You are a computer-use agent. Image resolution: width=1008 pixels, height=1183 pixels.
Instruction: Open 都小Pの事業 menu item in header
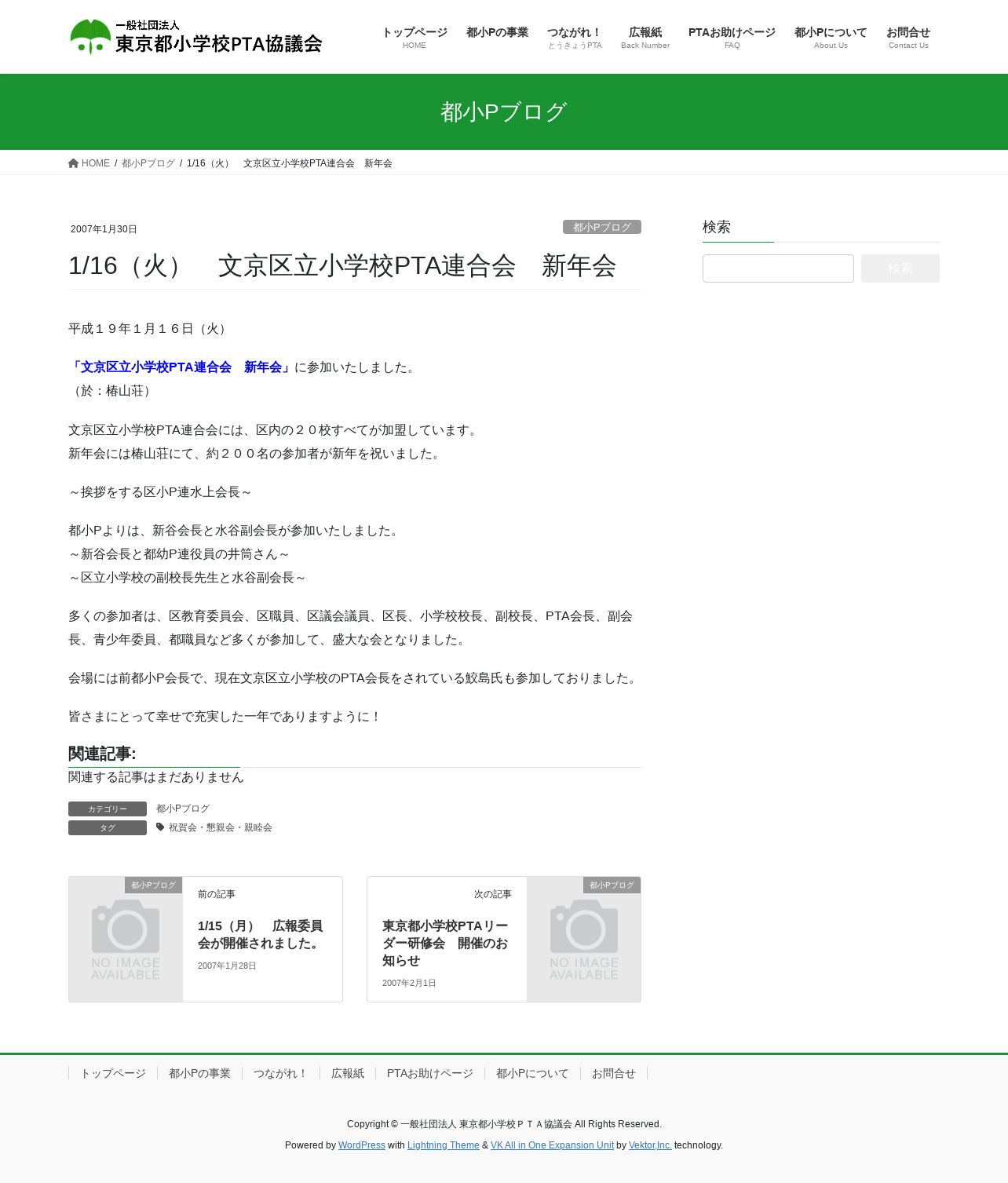pos(497,32)
